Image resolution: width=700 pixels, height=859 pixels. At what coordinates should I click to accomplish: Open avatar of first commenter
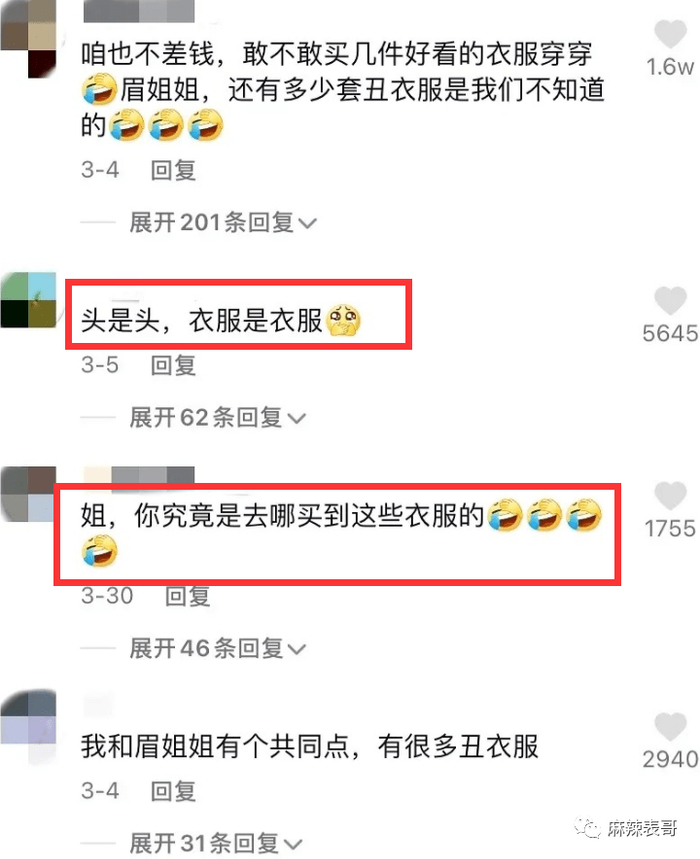(28, 37)
